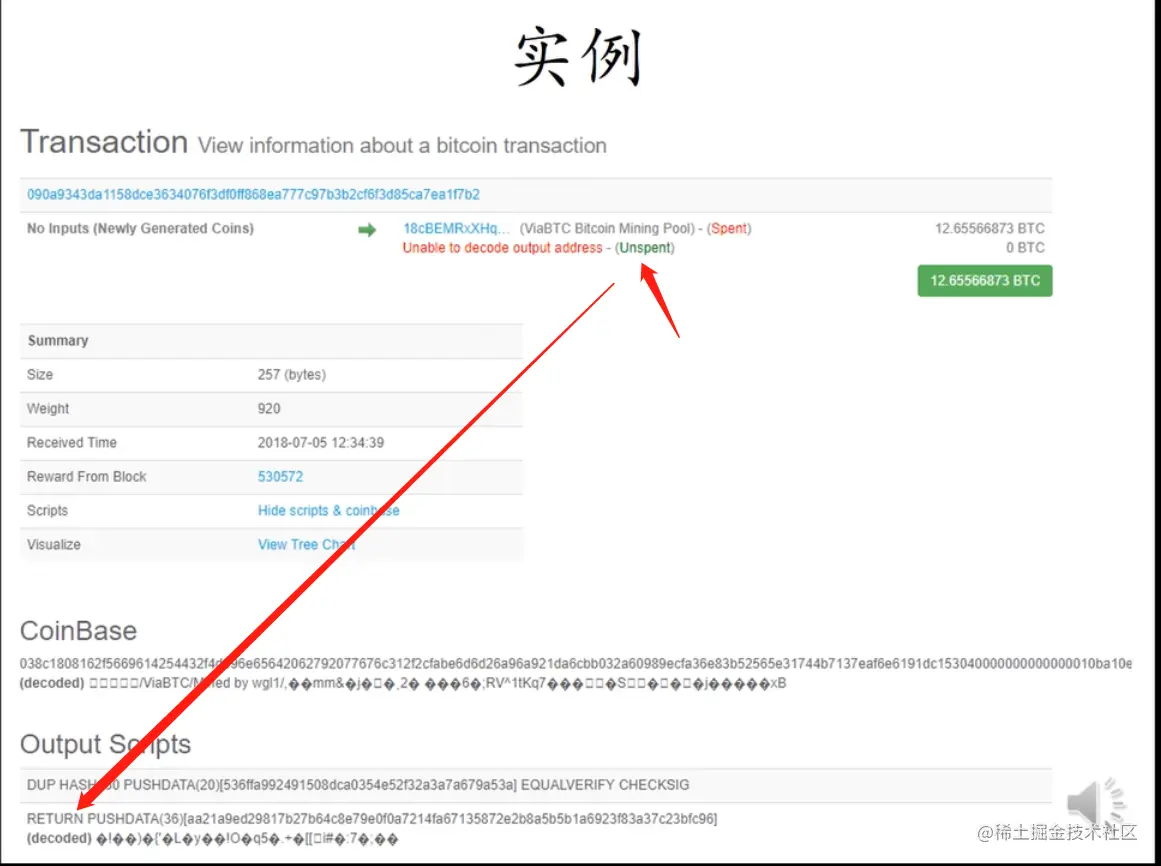Select the Output Scripts section heading

(106, 744)
